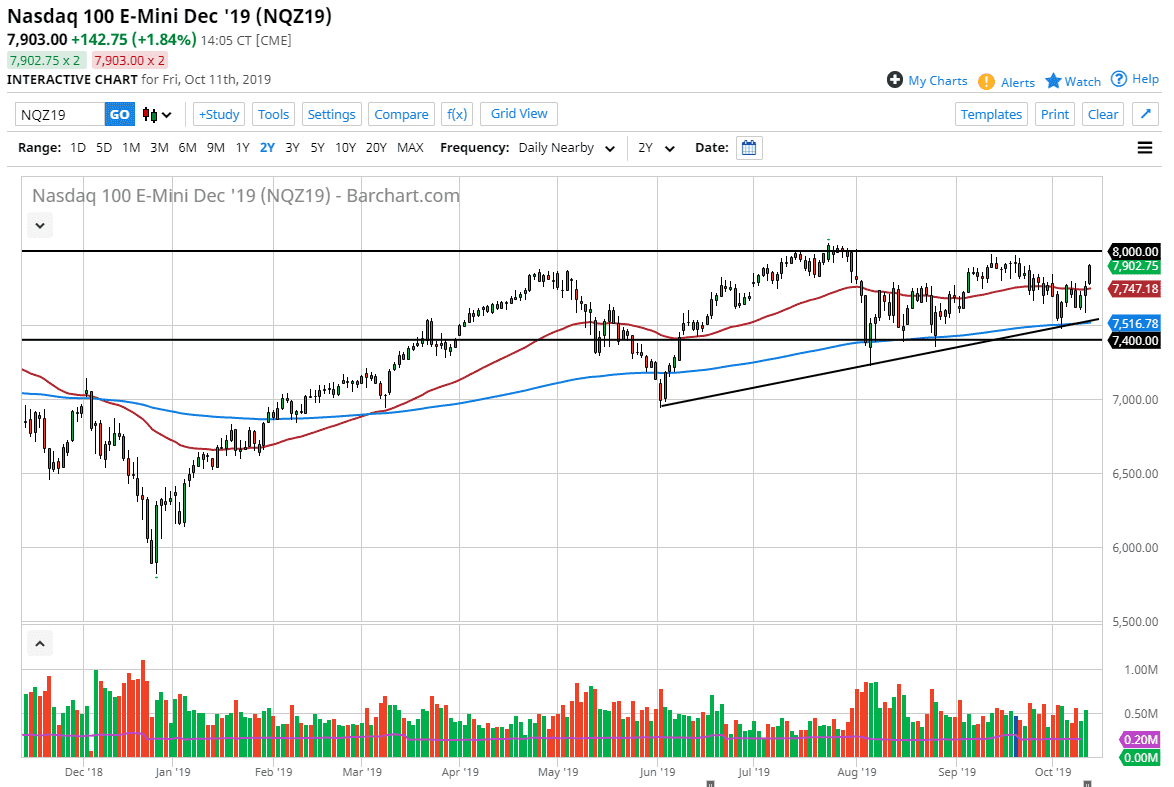Click the hamburger menu icon
Screen dimensions: 1174x787
click(1145, 148)
